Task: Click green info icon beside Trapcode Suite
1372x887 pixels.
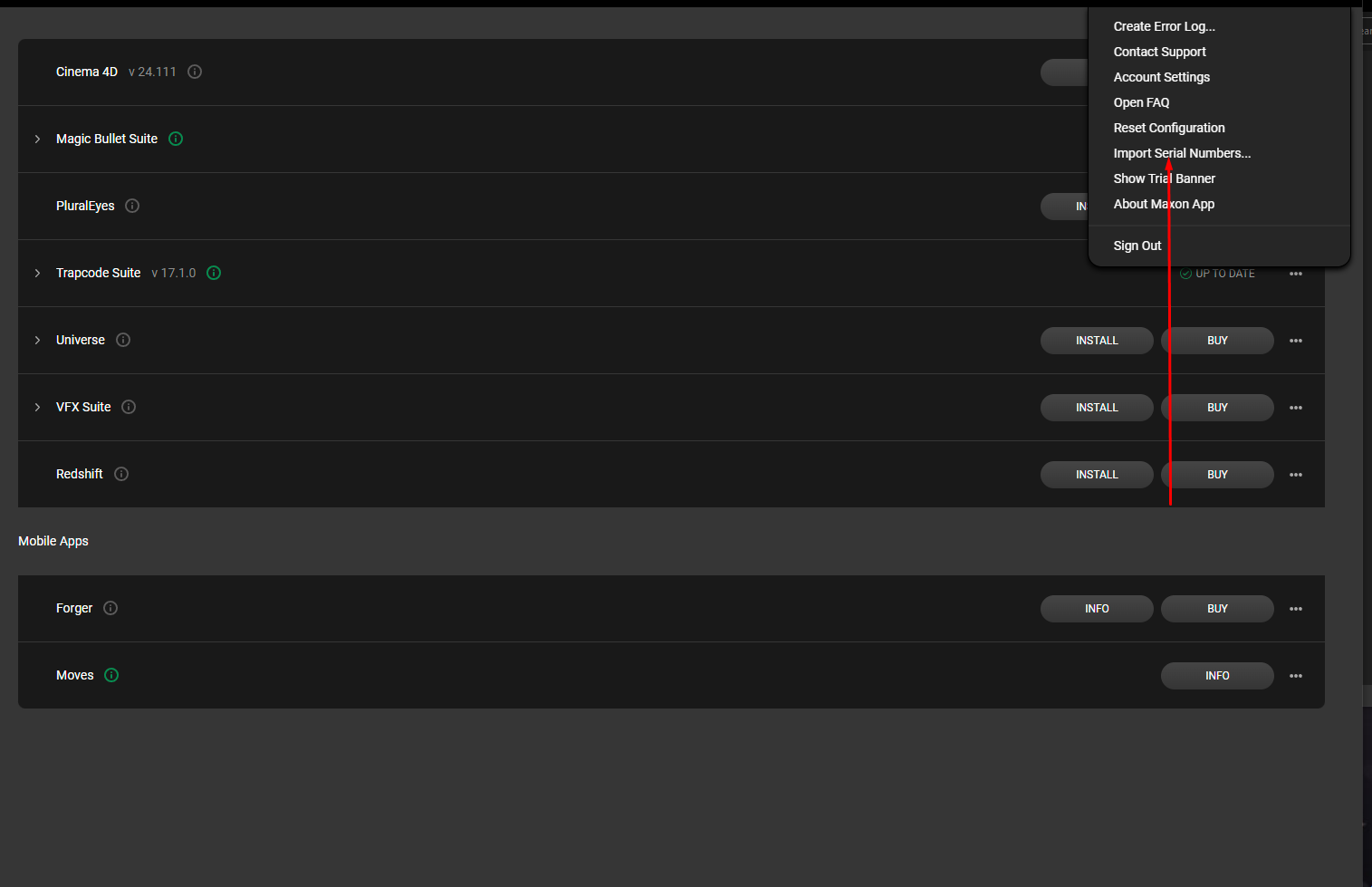Action: (x=214, y=273)
